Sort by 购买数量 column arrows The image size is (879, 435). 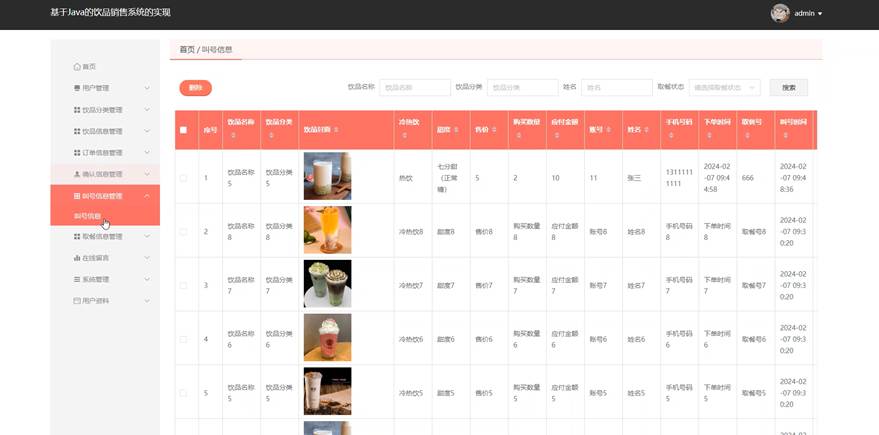pyautogui.click(x=519, y=135)
